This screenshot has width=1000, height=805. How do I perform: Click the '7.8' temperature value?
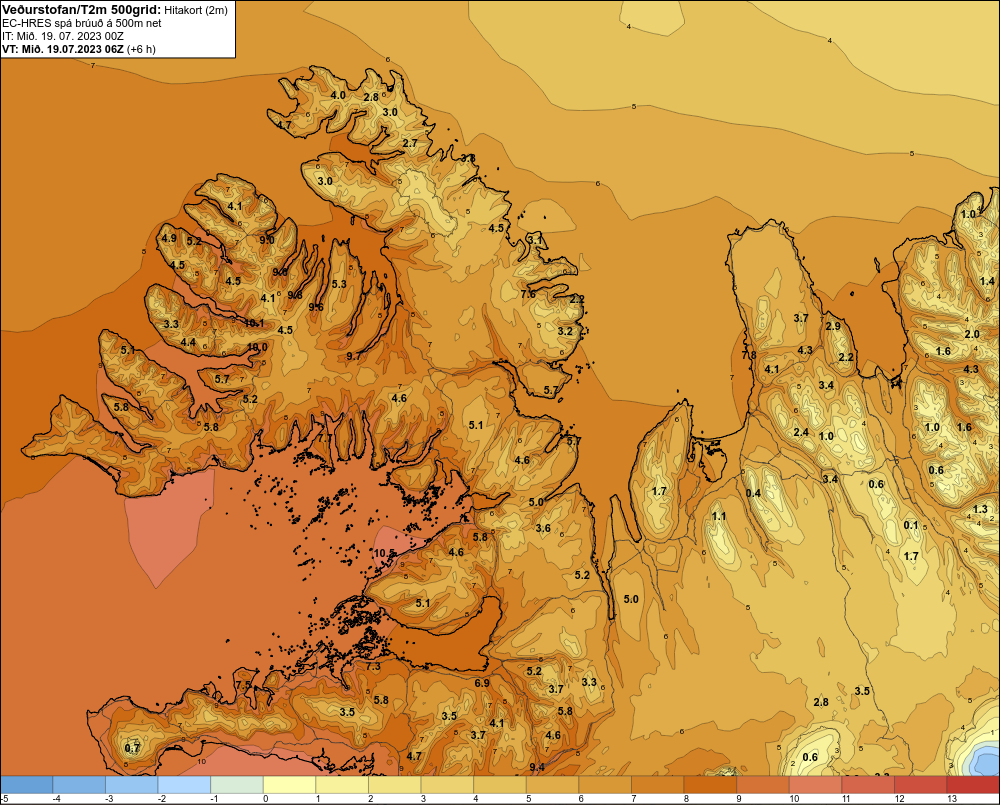click(x=749, y=355)
